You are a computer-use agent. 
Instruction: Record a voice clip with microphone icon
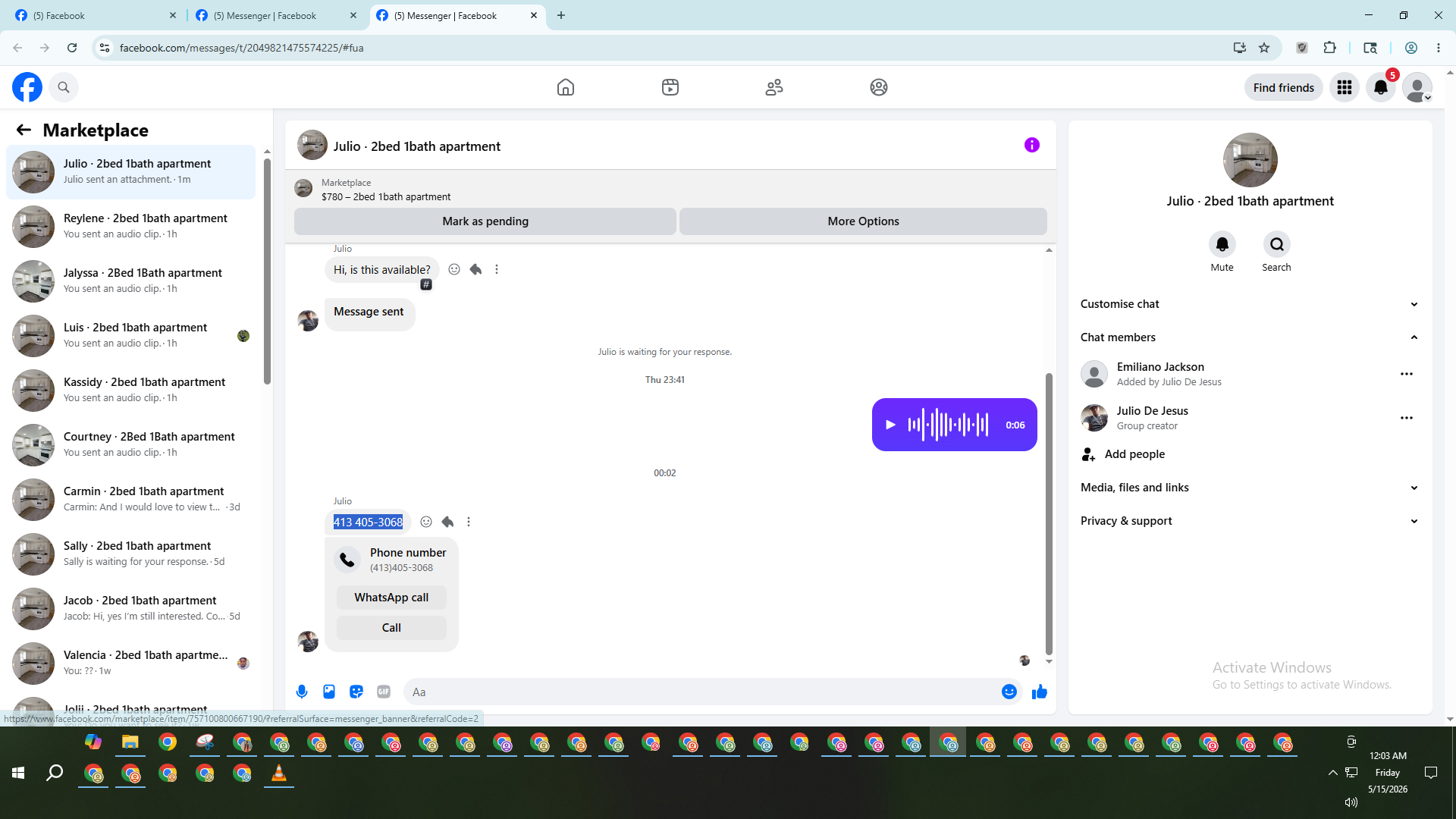click(302, 692)
